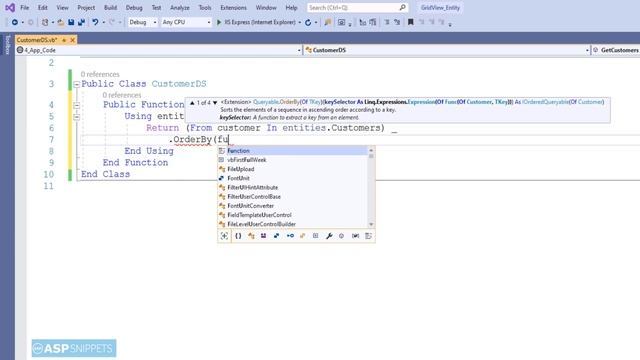Open the Tools menu
Screen dimensions: 640x360
(x=205, y=8)
